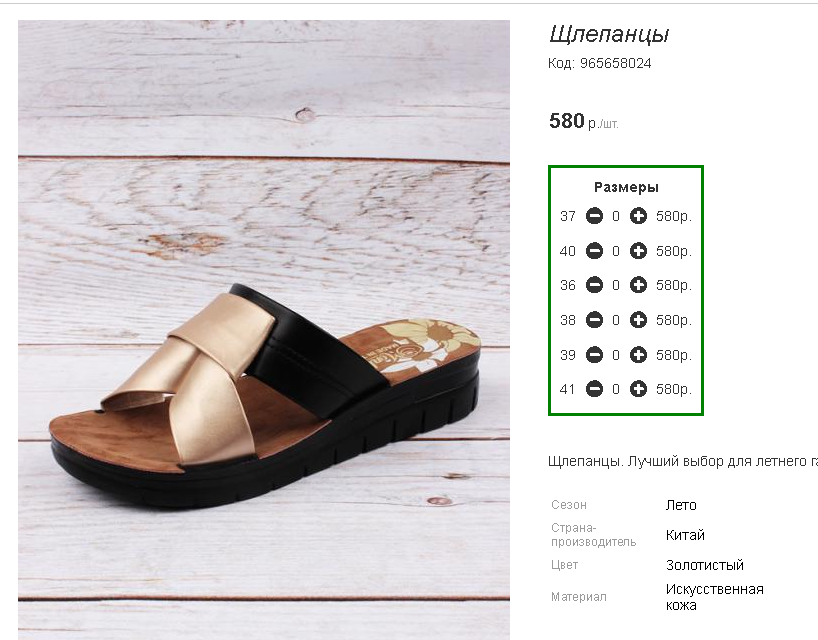Click plus icon for size 36
This screenshot has width=818, height=640.
click(638, 285)
